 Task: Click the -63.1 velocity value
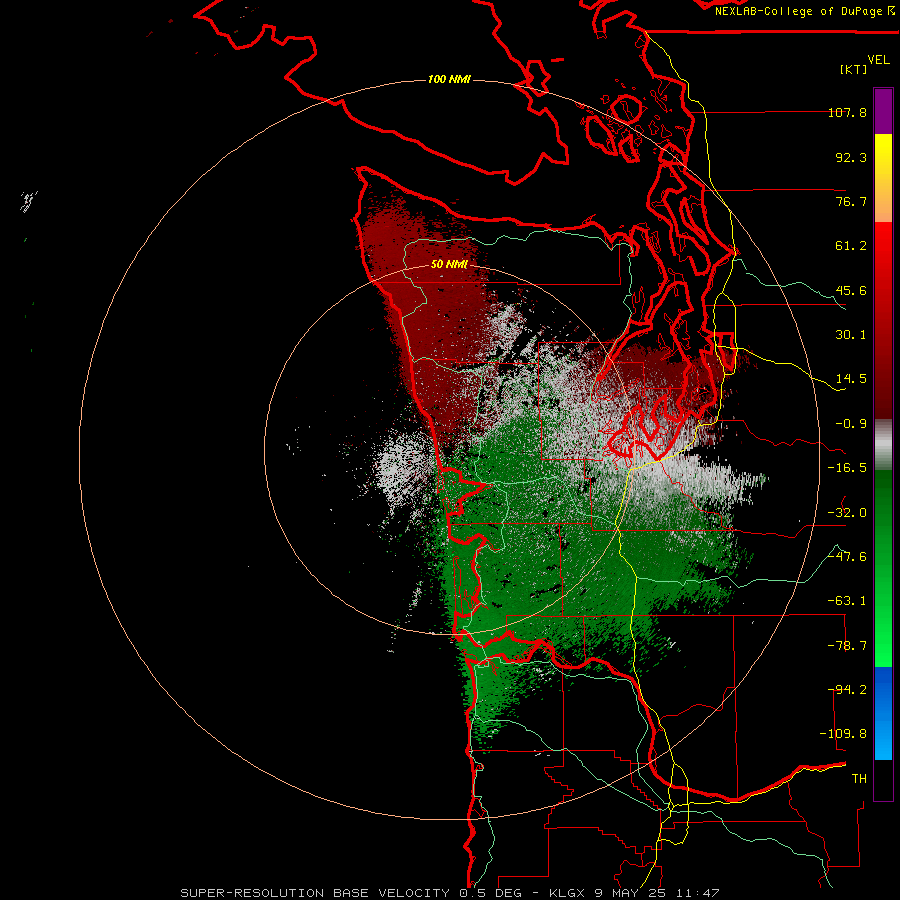pyautogui.click(x=847, y=601)
